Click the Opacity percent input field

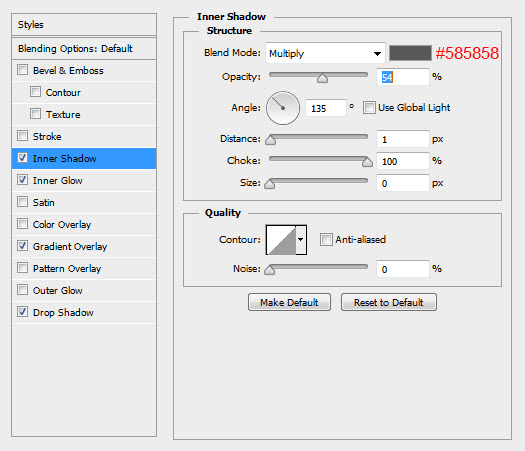[x=403, y=77]
